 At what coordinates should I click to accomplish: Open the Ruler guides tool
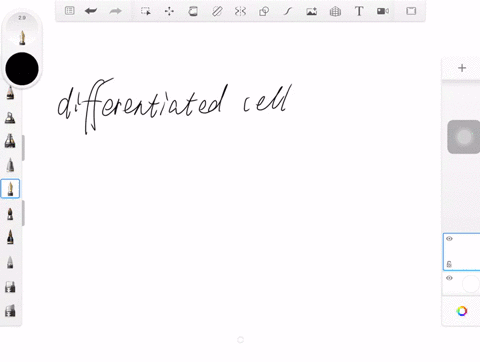(x=217, y=11)
